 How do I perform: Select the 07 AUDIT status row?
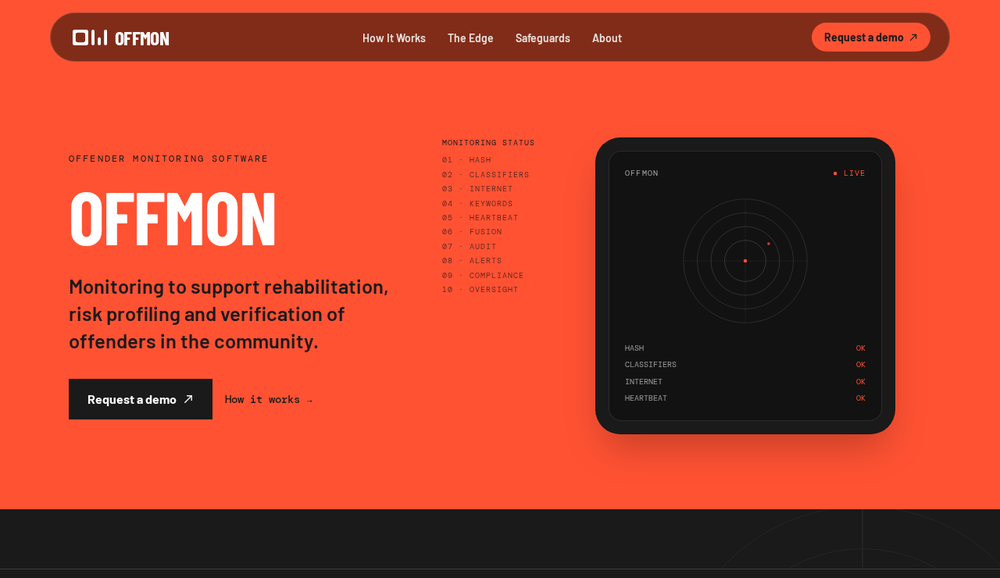(469, 246)
